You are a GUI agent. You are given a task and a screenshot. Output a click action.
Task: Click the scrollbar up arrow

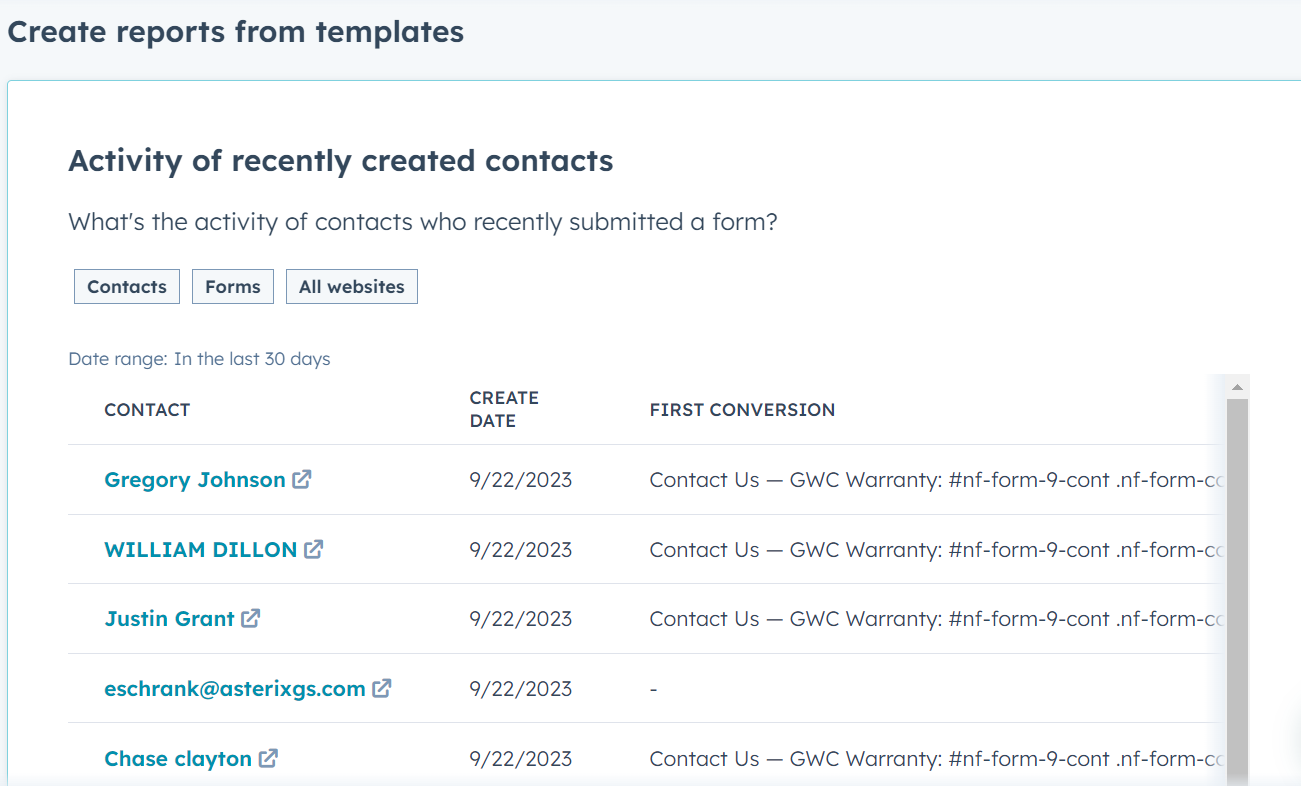[1237, 387]
